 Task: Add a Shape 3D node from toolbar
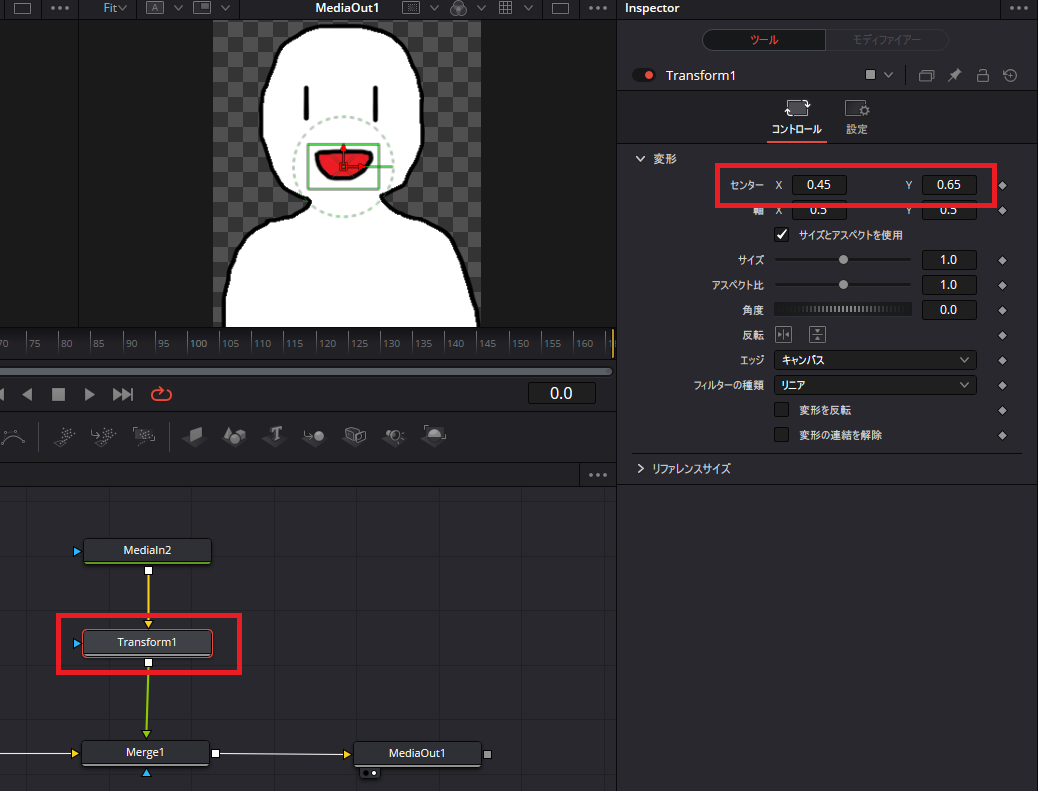tap(234, 436)
